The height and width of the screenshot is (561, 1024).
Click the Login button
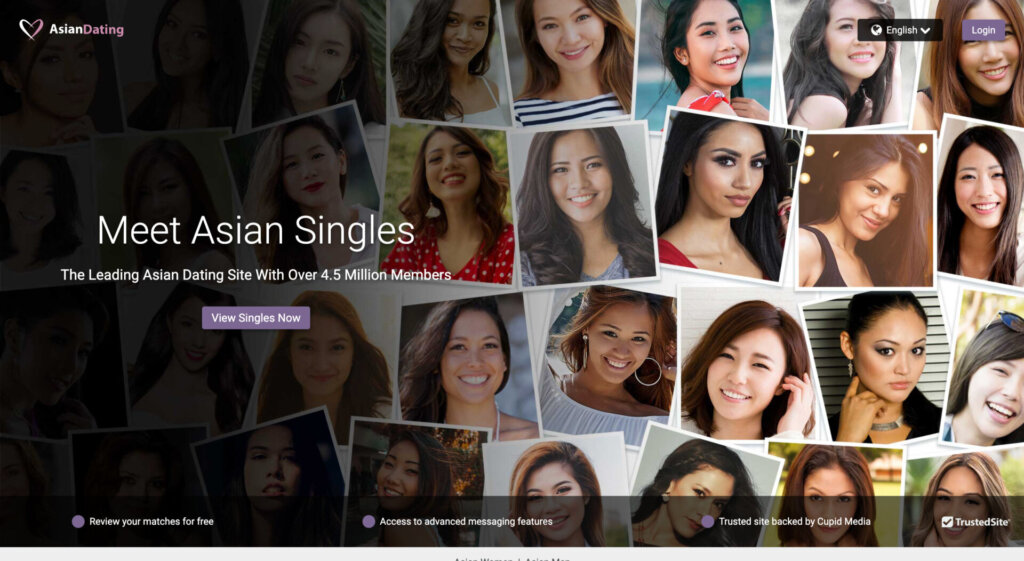click(983, 30)
